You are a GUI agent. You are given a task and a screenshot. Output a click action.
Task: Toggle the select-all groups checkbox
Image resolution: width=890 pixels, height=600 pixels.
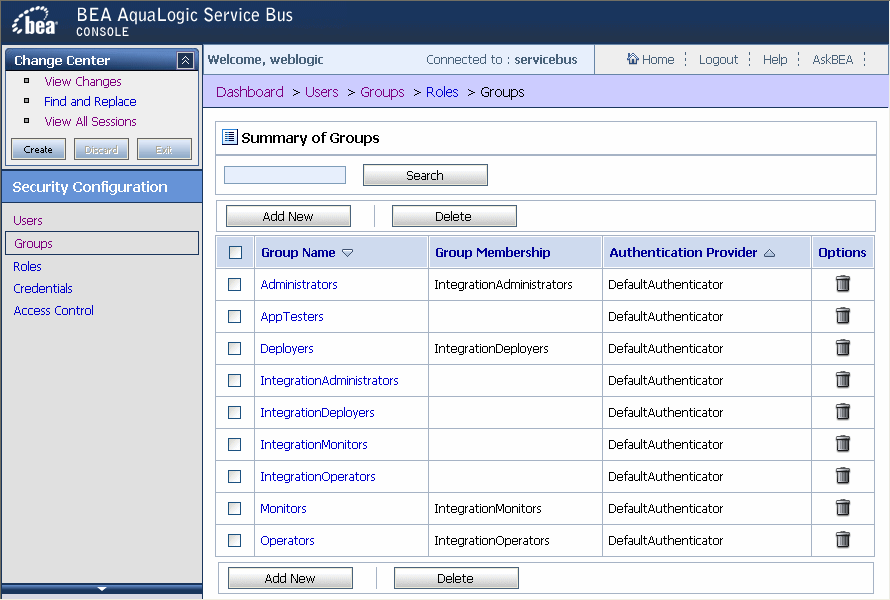tap(235, 253)
